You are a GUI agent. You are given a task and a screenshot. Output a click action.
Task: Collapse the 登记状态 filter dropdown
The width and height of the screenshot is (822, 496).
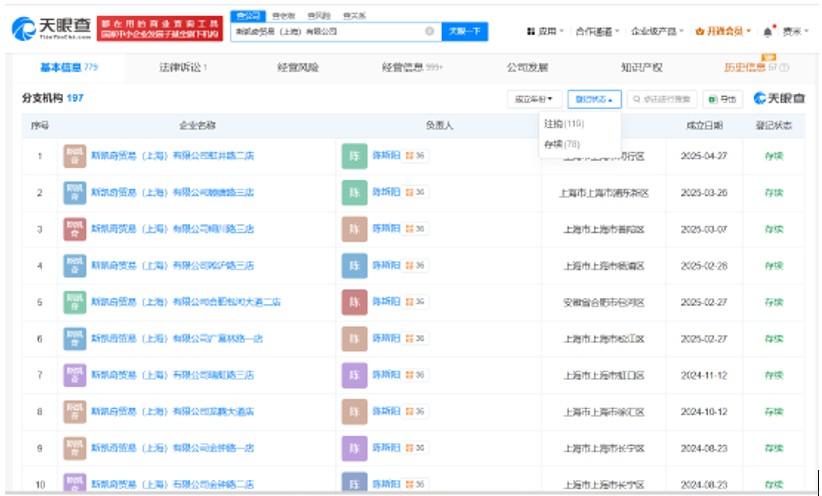pyautogui.click(x=594, y=99)
